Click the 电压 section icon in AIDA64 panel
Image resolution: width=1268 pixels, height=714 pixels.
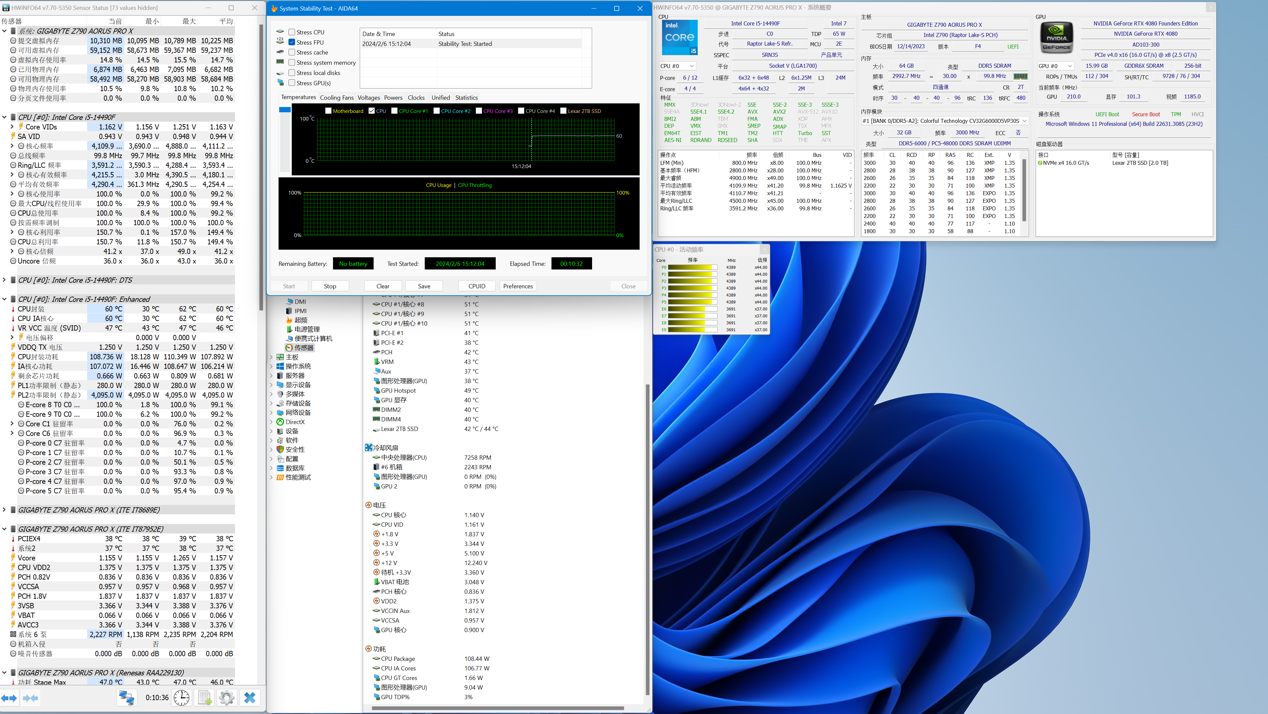(369, 505)
